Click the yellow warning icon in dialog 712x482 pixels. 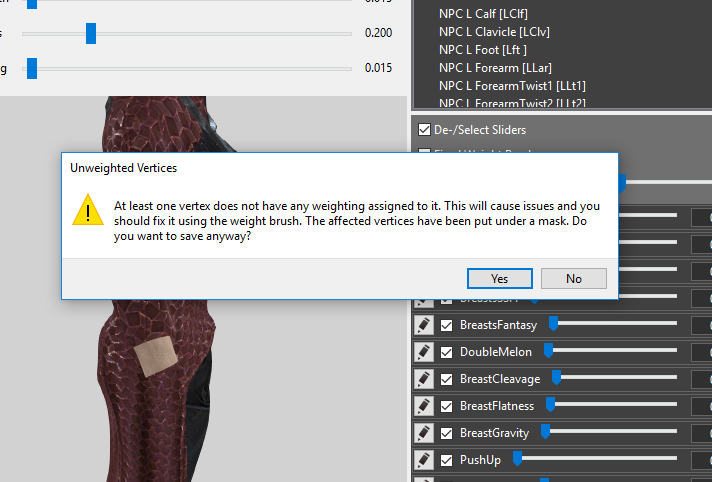click(88, 210)
